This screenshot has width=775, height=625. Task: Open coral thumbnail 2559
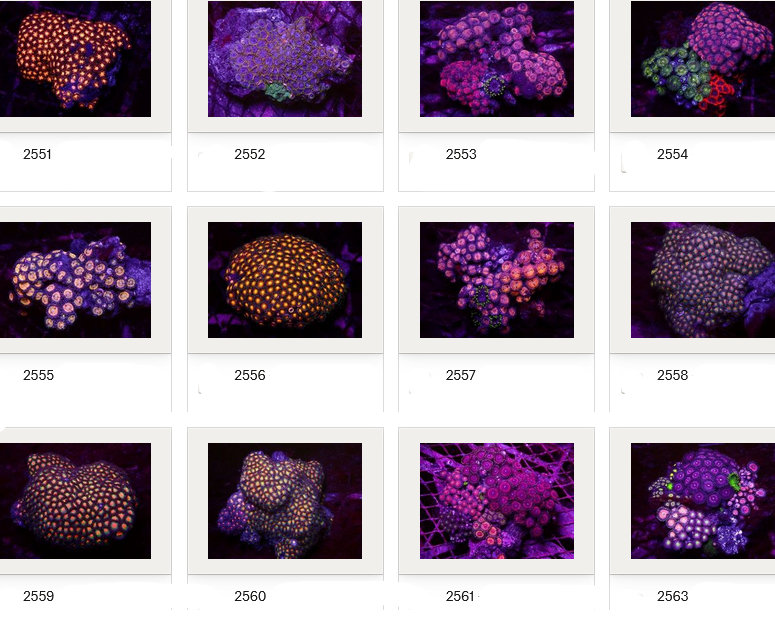(x=75, y=500)
